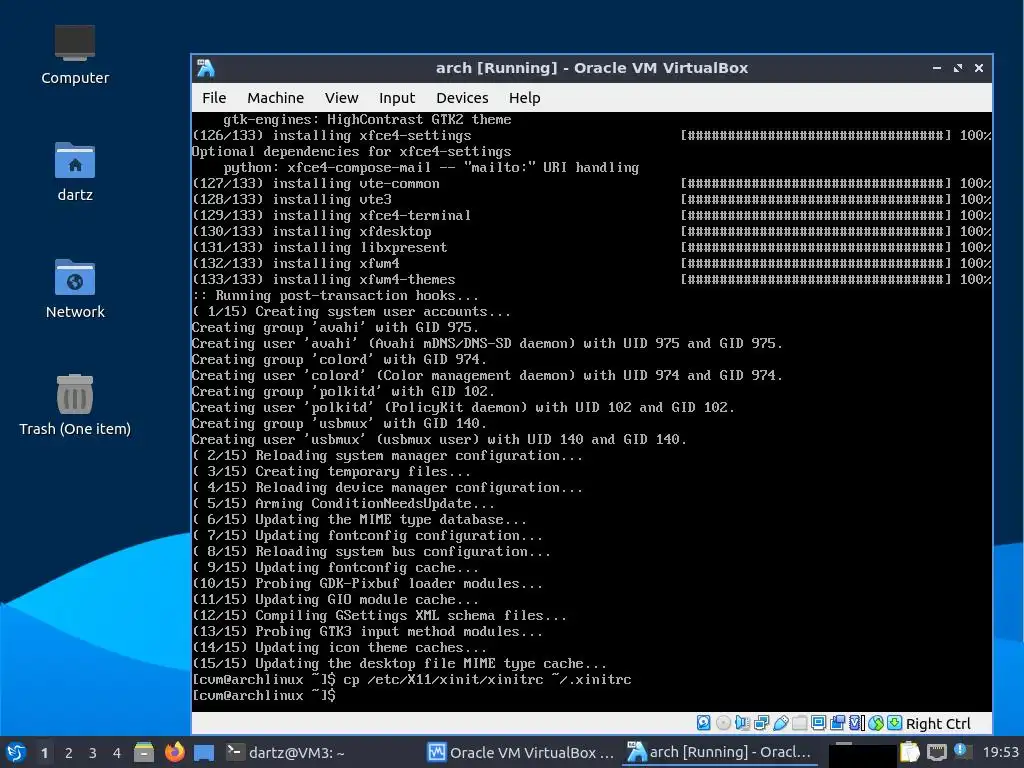Switch to workspace 1
Viewport: 1024px width, 768px height.
pyautogui.click(x=44, y=753)
